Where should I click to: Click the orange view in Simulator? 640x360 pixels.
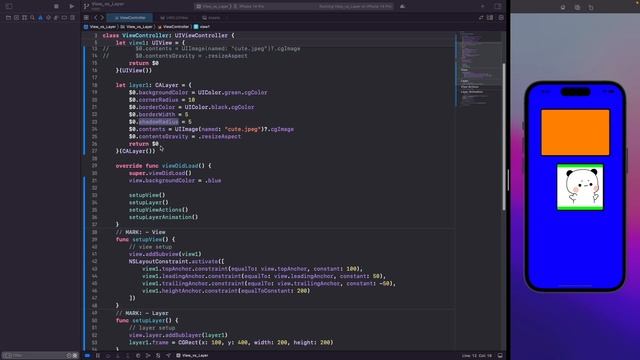pos(575,132)
